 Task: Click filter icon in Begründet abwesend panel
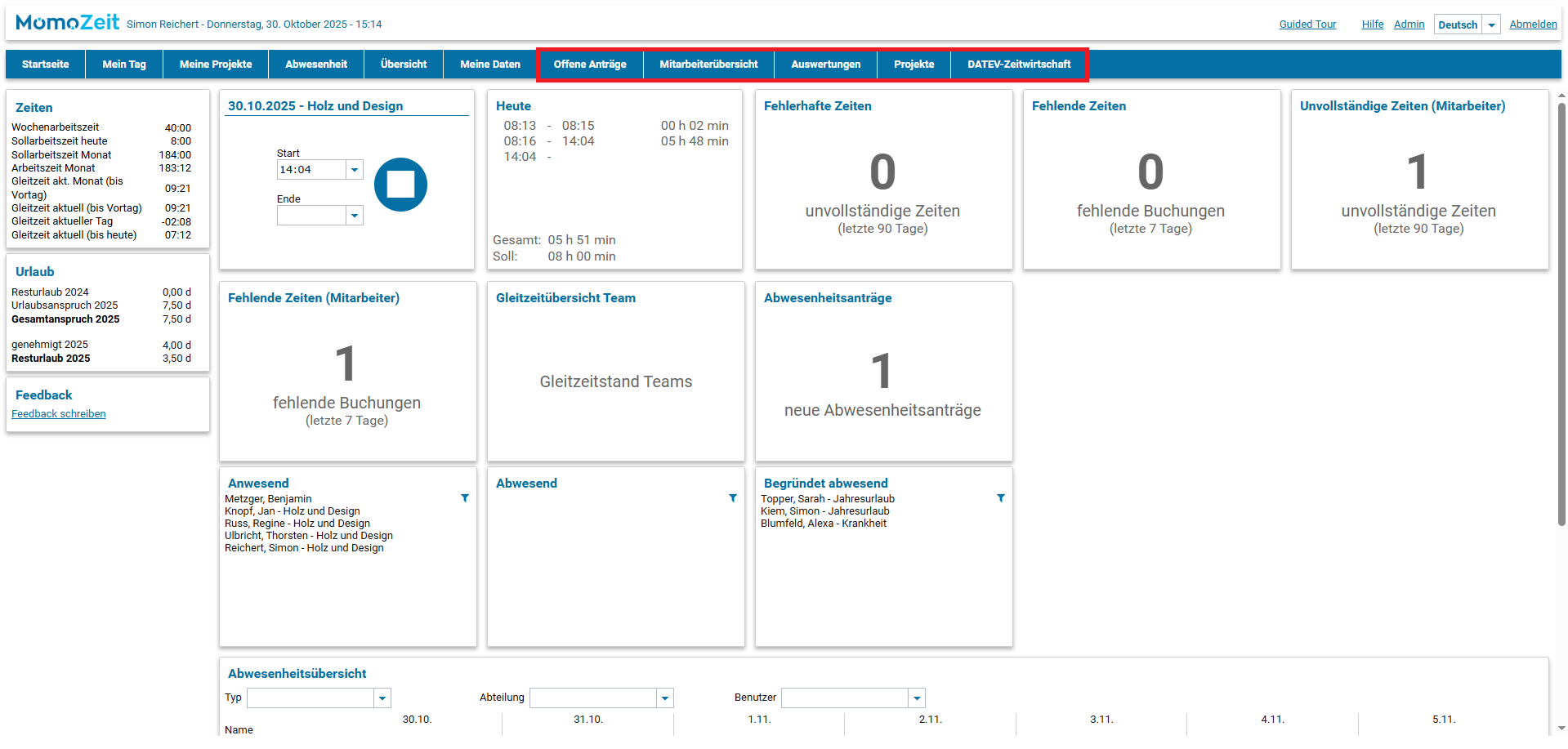pos(1001,497)
